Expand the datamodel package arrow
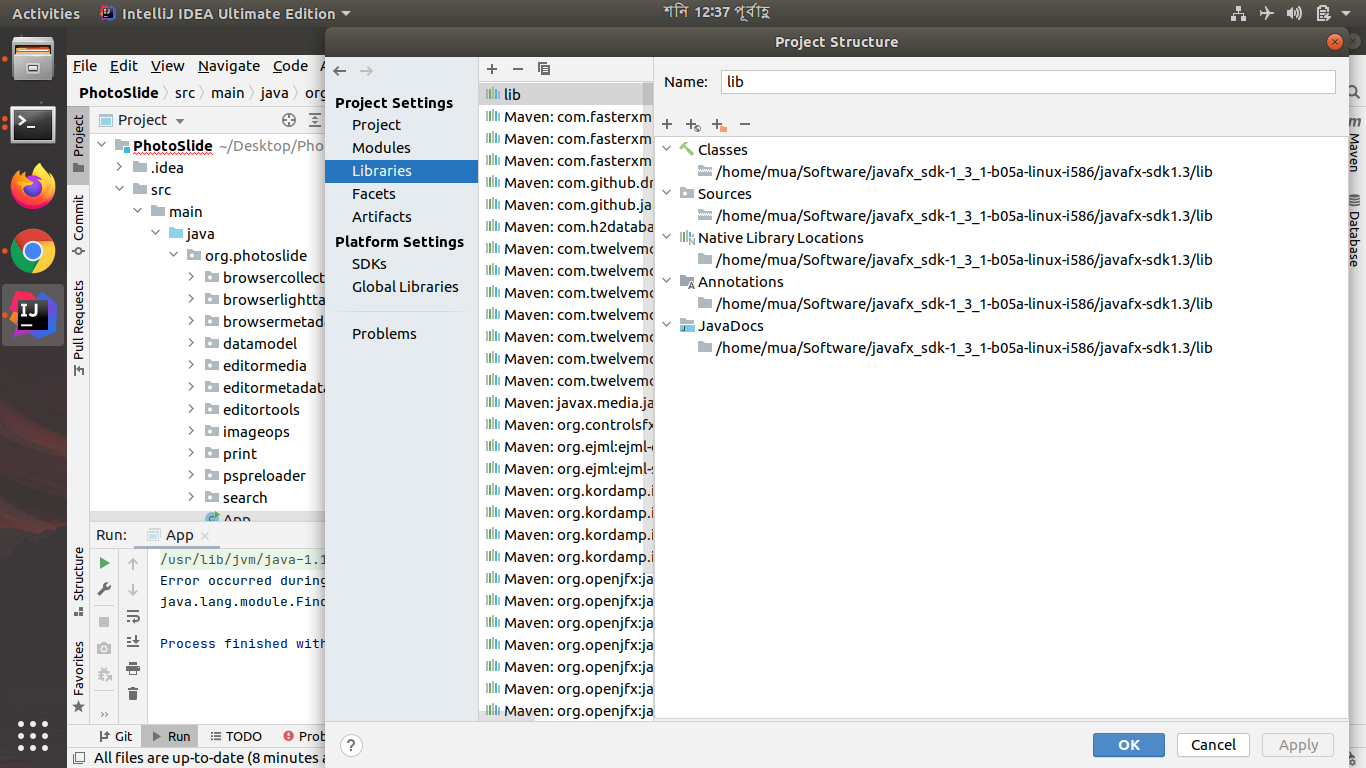The image size is (1366, 768). [191, 344]
